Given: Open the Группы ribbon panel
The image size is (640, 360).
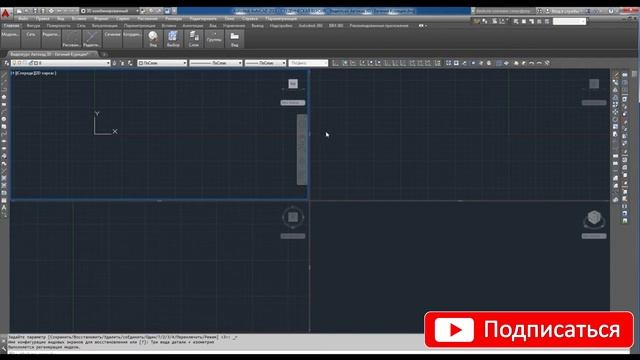Looking at the screenshot, I should tap(214, 39).
